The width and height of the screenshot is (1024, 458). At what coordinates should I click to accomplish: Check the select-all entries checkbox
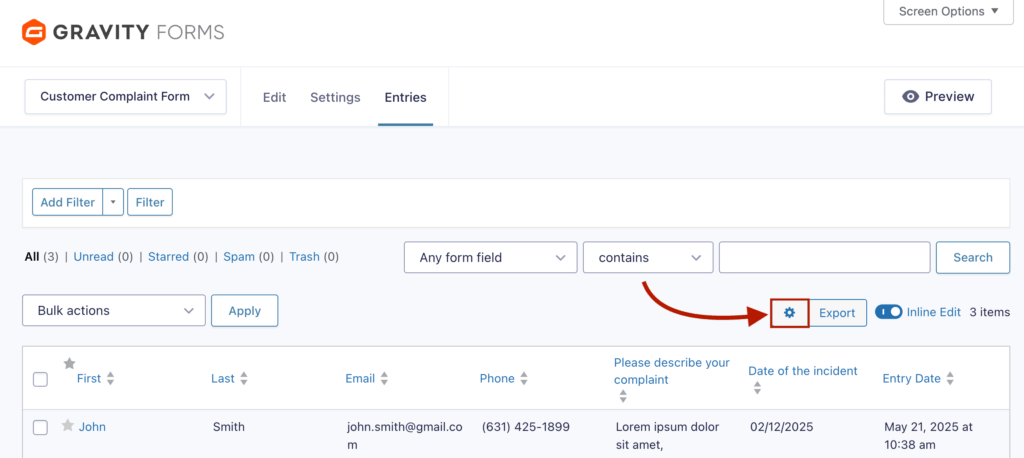click(40, 379)
